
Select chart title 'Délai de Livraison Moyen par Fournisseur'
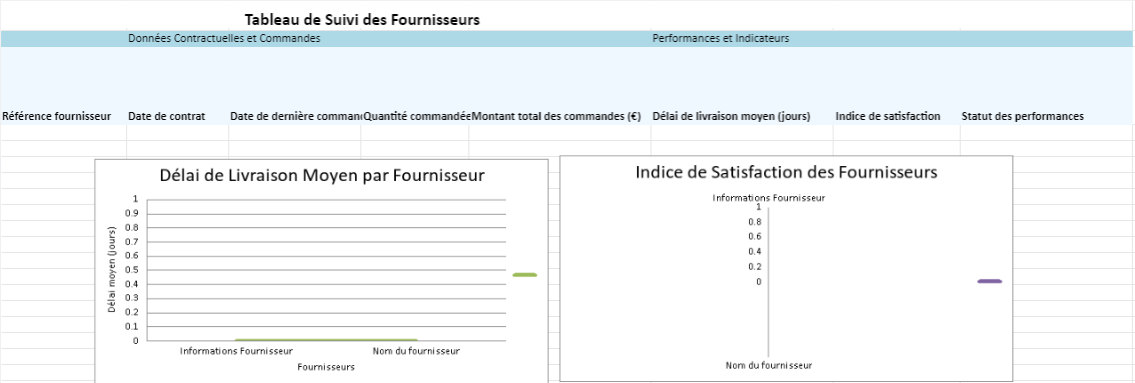tap(322, 176)
